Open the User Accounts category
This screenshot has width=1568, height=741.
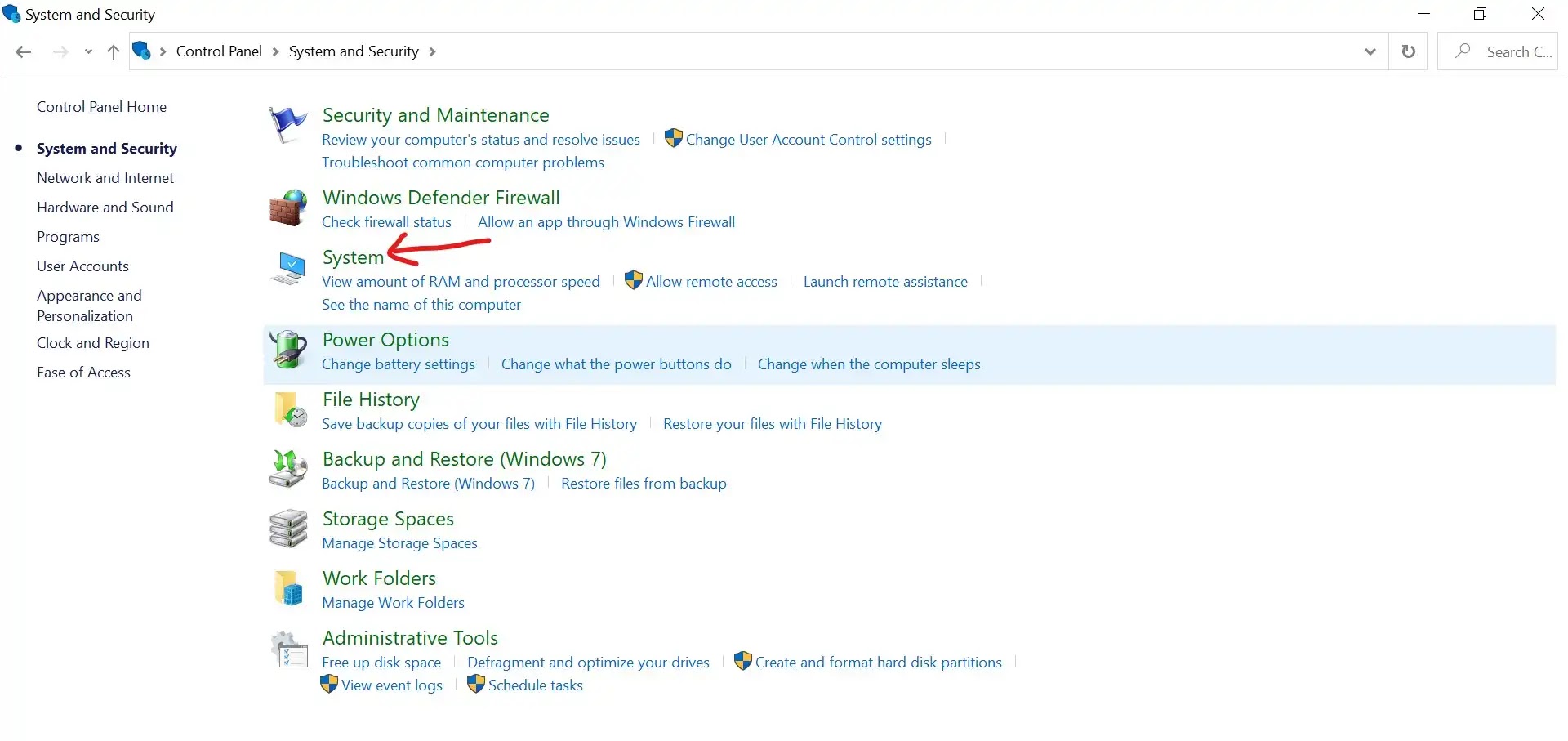click(82, 266)
